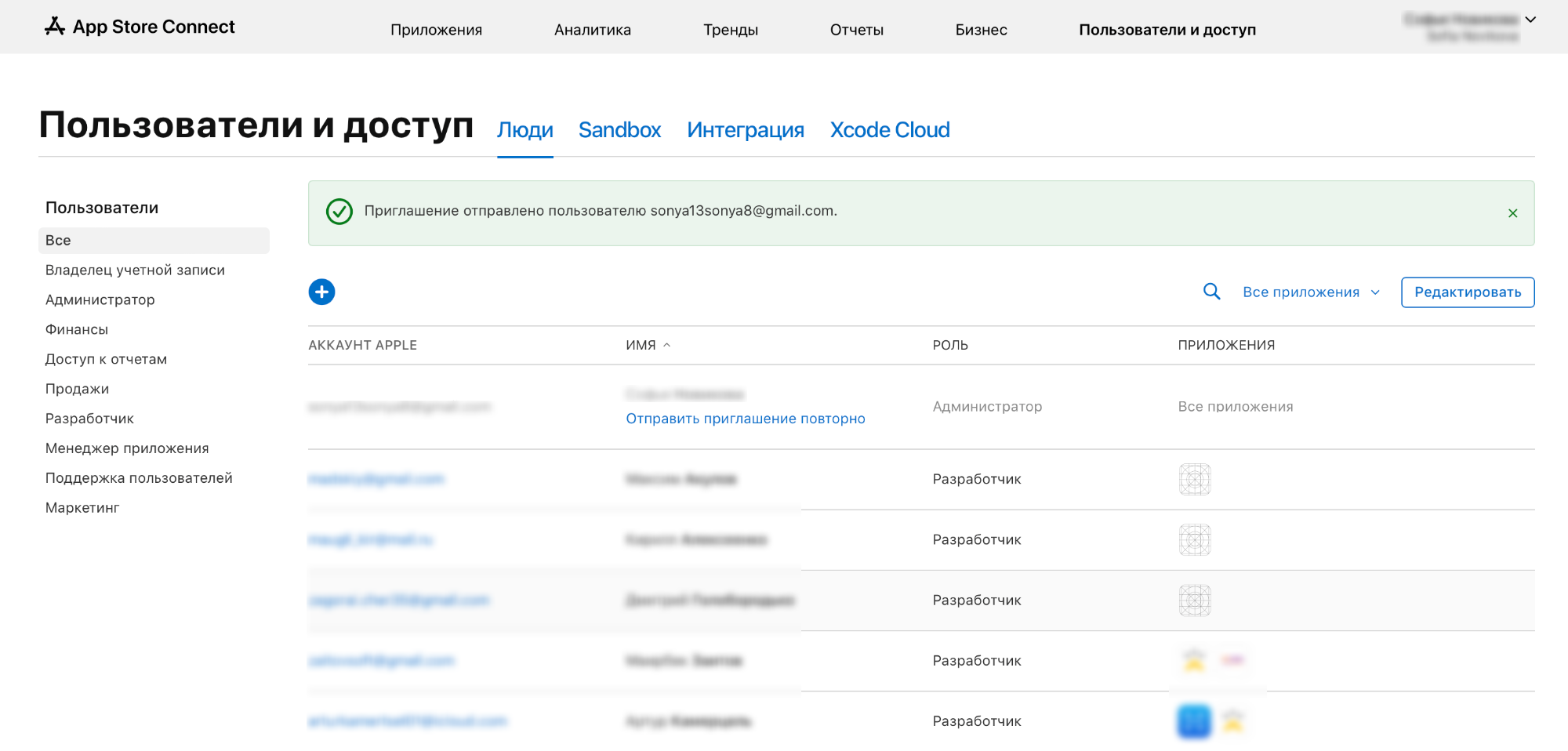Filter users by Разработчик in sidebar

coord(89,419)
